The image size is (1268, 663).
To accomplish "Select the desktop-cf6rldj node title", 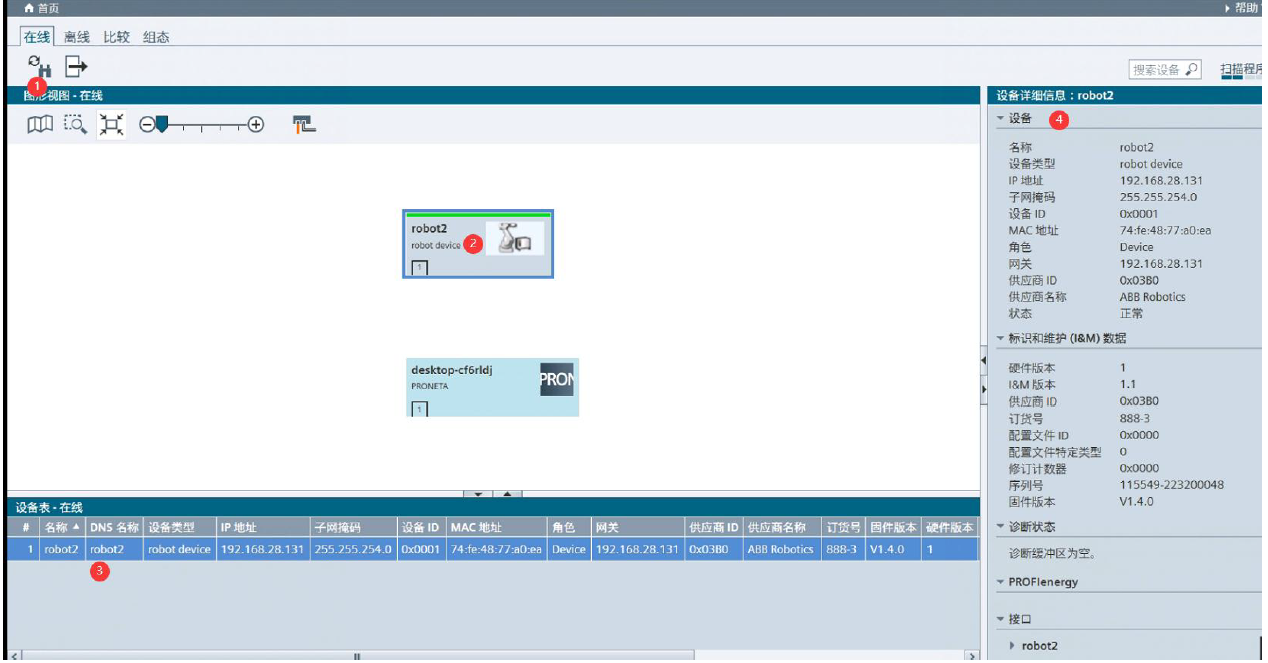I will pyautogui.click(x=452, y=370).
